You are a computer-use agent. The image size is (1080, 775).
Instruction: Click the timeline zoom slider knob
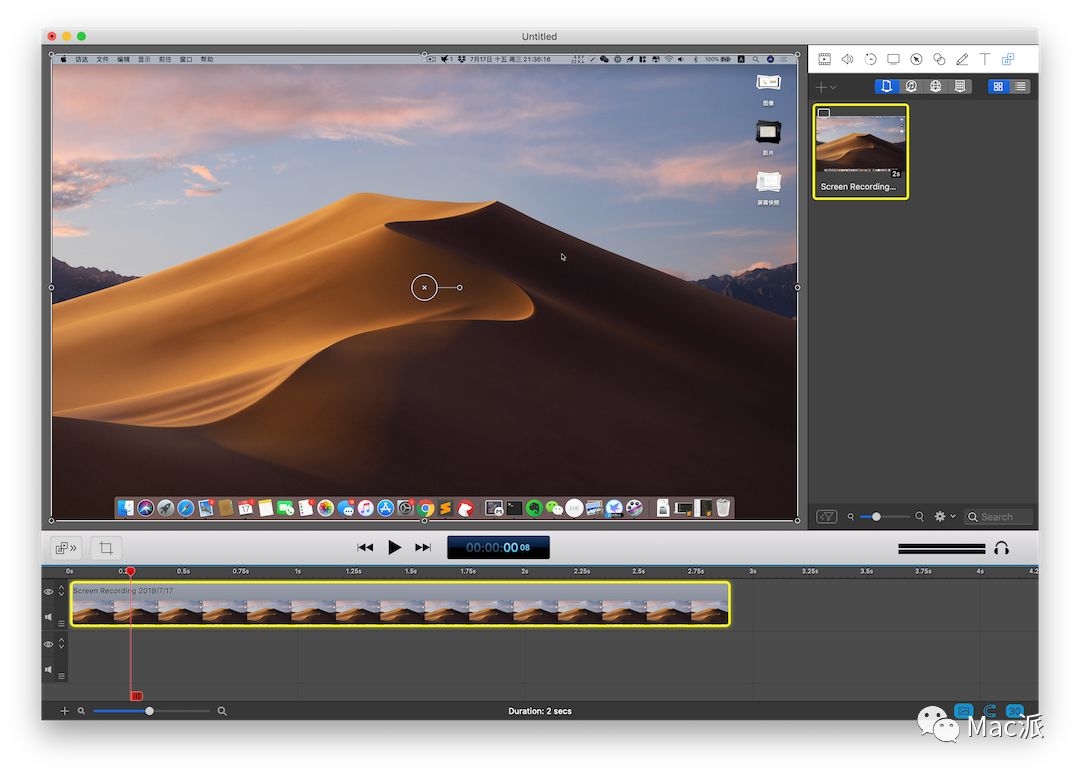(x=149, y=711)
